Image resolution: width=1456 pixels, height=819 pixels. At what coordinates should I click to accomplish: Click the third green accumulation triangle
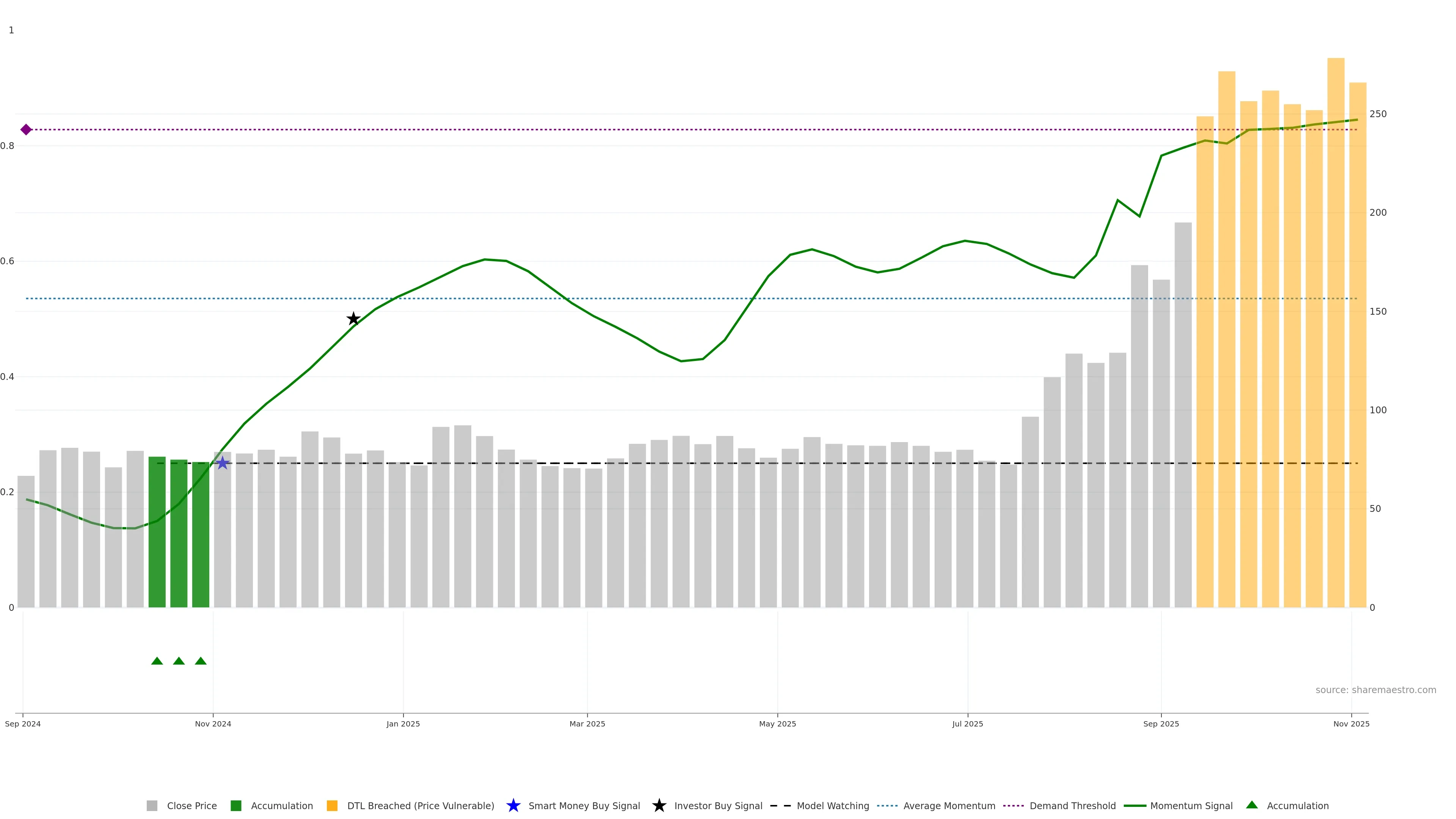201,661
